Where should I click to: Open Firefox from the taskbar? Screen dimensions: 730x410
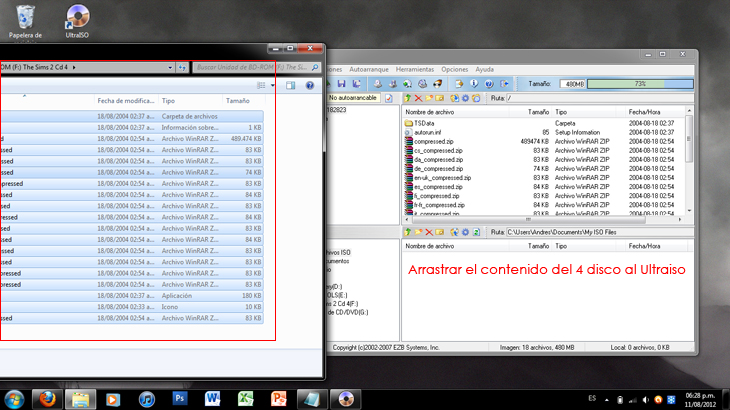(x=47, y=399)
